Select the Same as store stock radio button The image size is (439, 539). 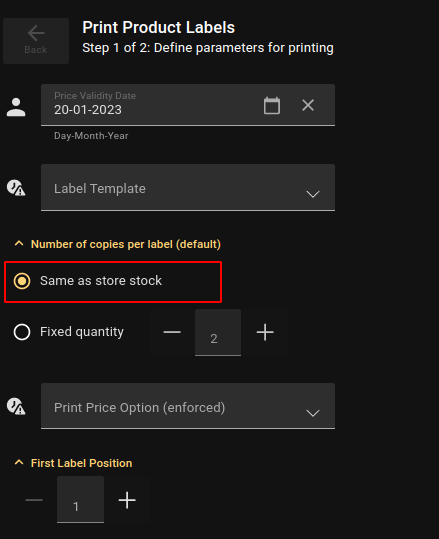[22, 281]
